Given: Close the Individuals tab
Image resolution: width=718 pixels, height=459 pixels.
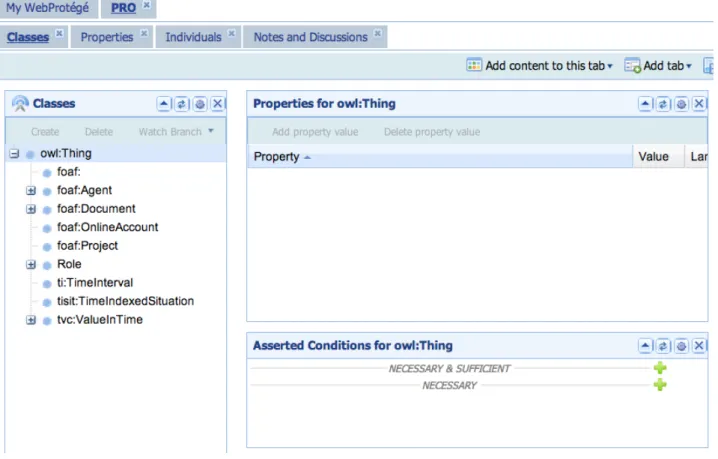Looking at the screenshot, I should tap(232, 33).
